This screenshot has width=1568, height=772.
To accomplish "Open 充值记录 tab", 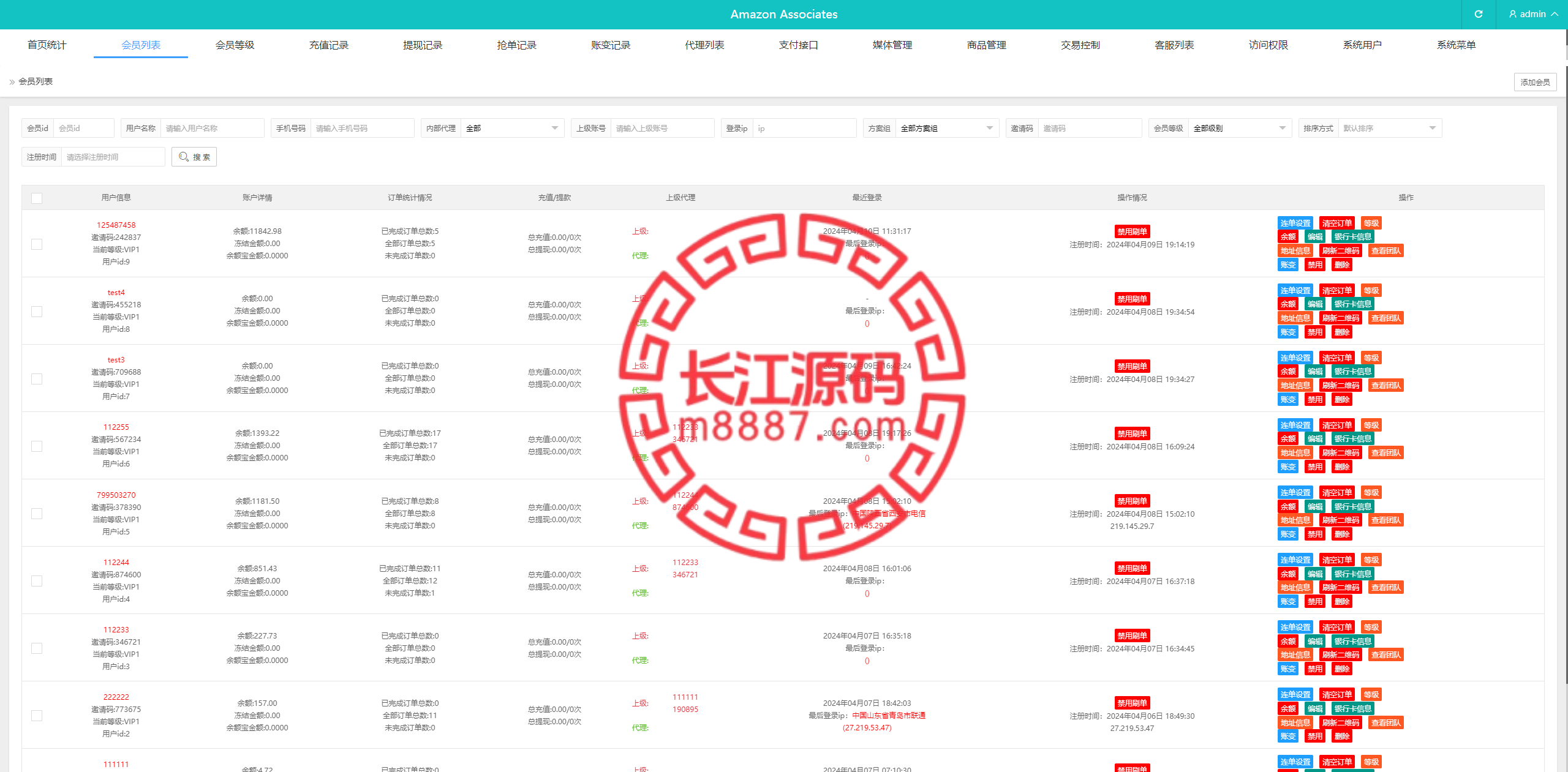I will pos(329,45).
